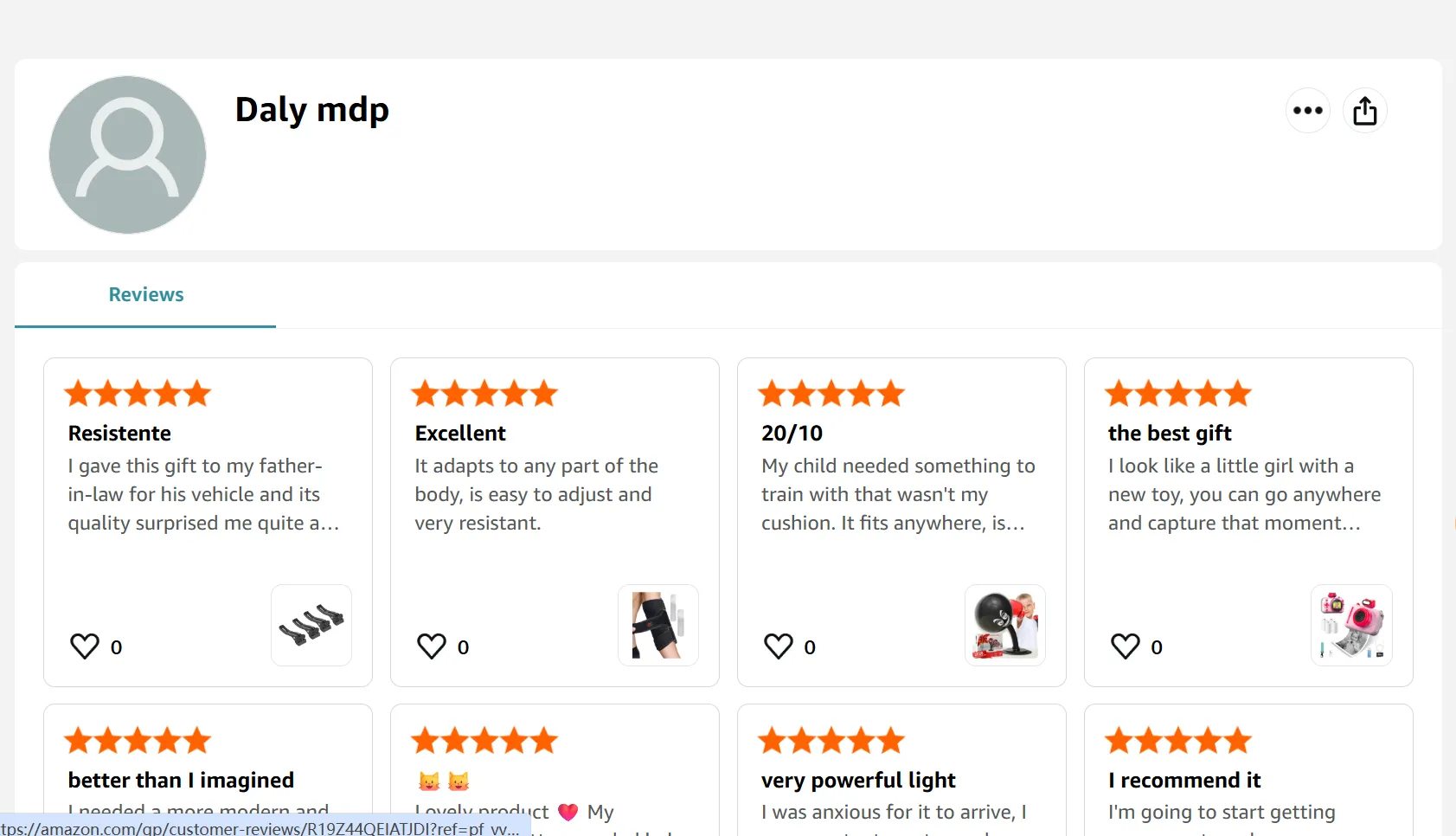
Task: Open the knee brace product thumbnail
Action: click(x=658, y=625)
